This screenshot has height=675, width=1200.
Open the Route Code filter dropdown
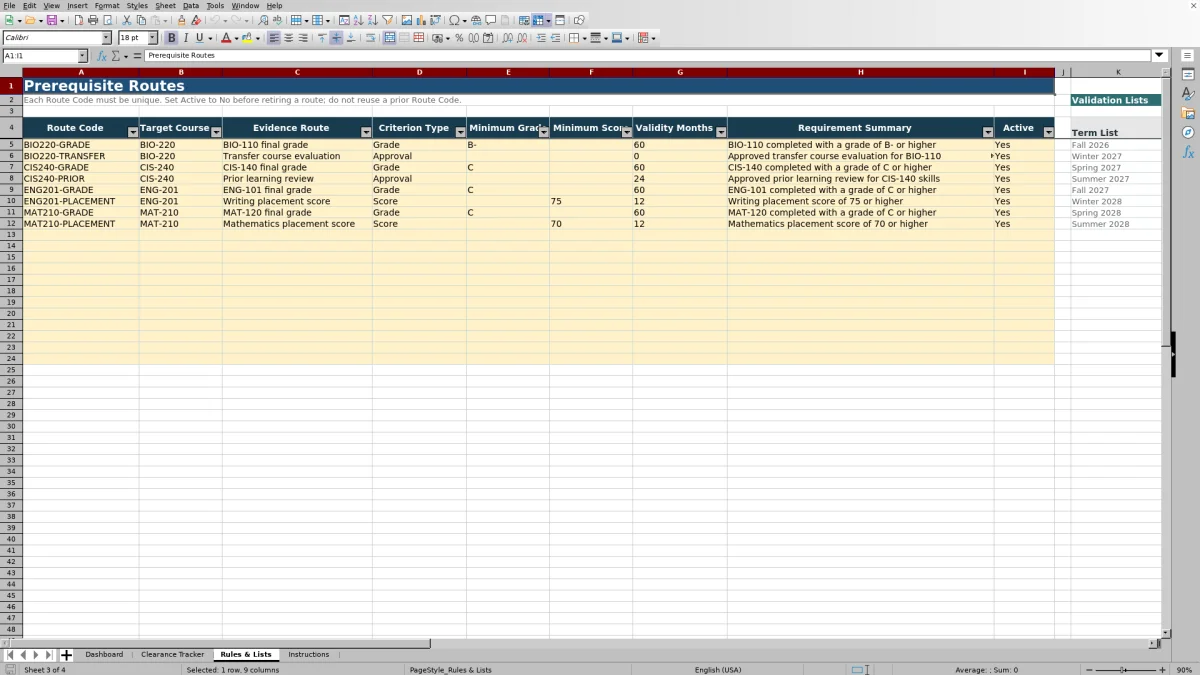click(133, 132)
